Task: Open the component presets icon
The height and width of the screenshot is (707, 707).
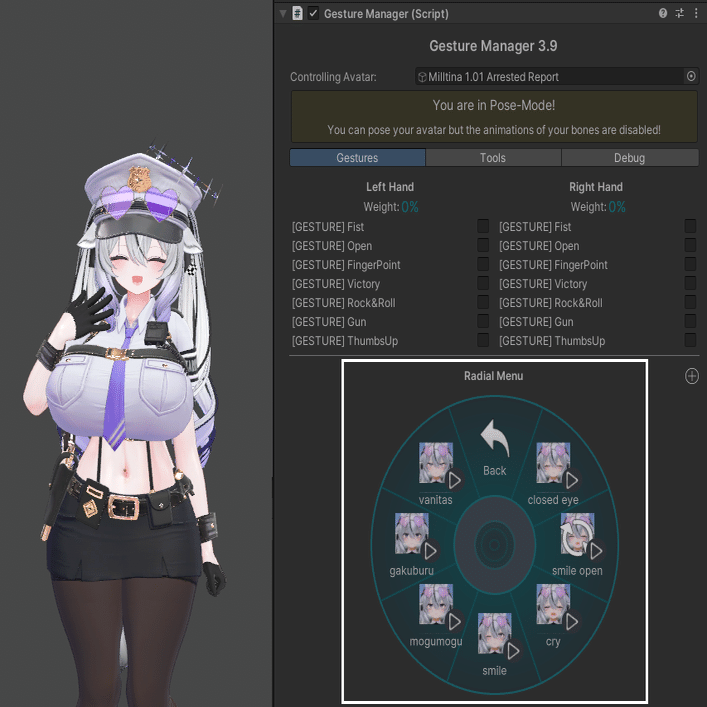Action: [x=679, y=13]
